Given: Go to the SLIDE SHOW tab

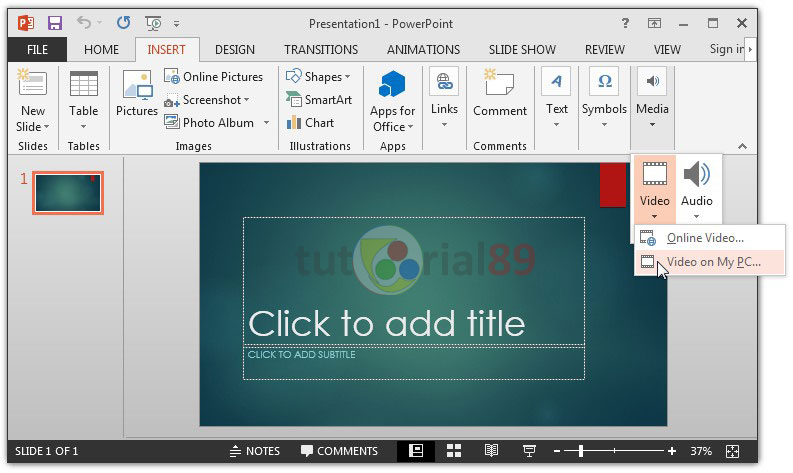Looking at the screenshot, I should click(522, 50).
